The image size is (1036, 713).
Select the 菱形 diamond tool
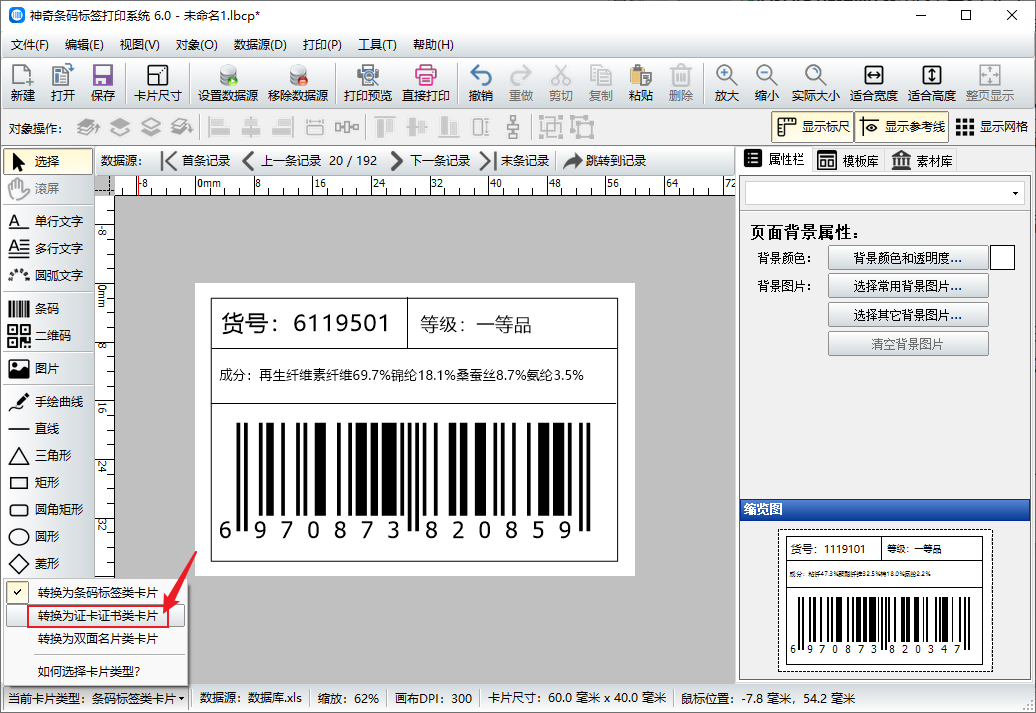pos(47,564)
